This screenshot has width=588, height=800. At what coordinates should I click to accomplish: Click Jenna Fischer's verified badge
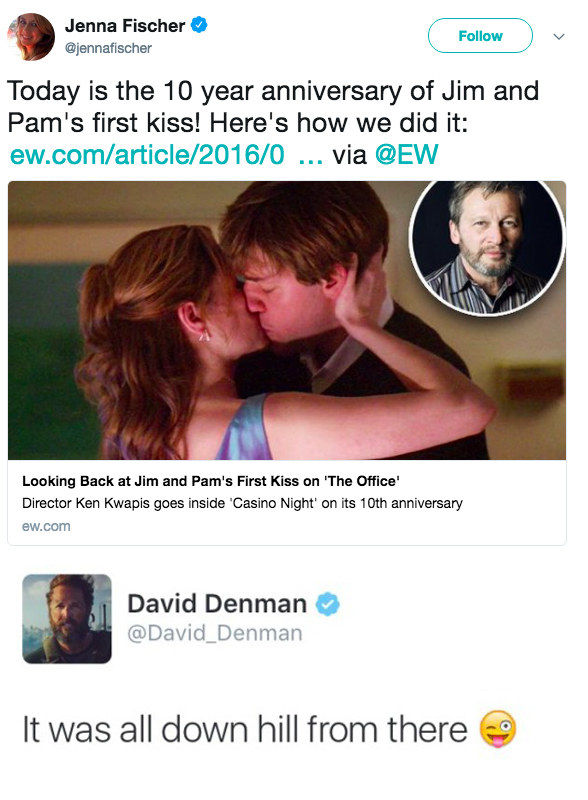(199, 25)
